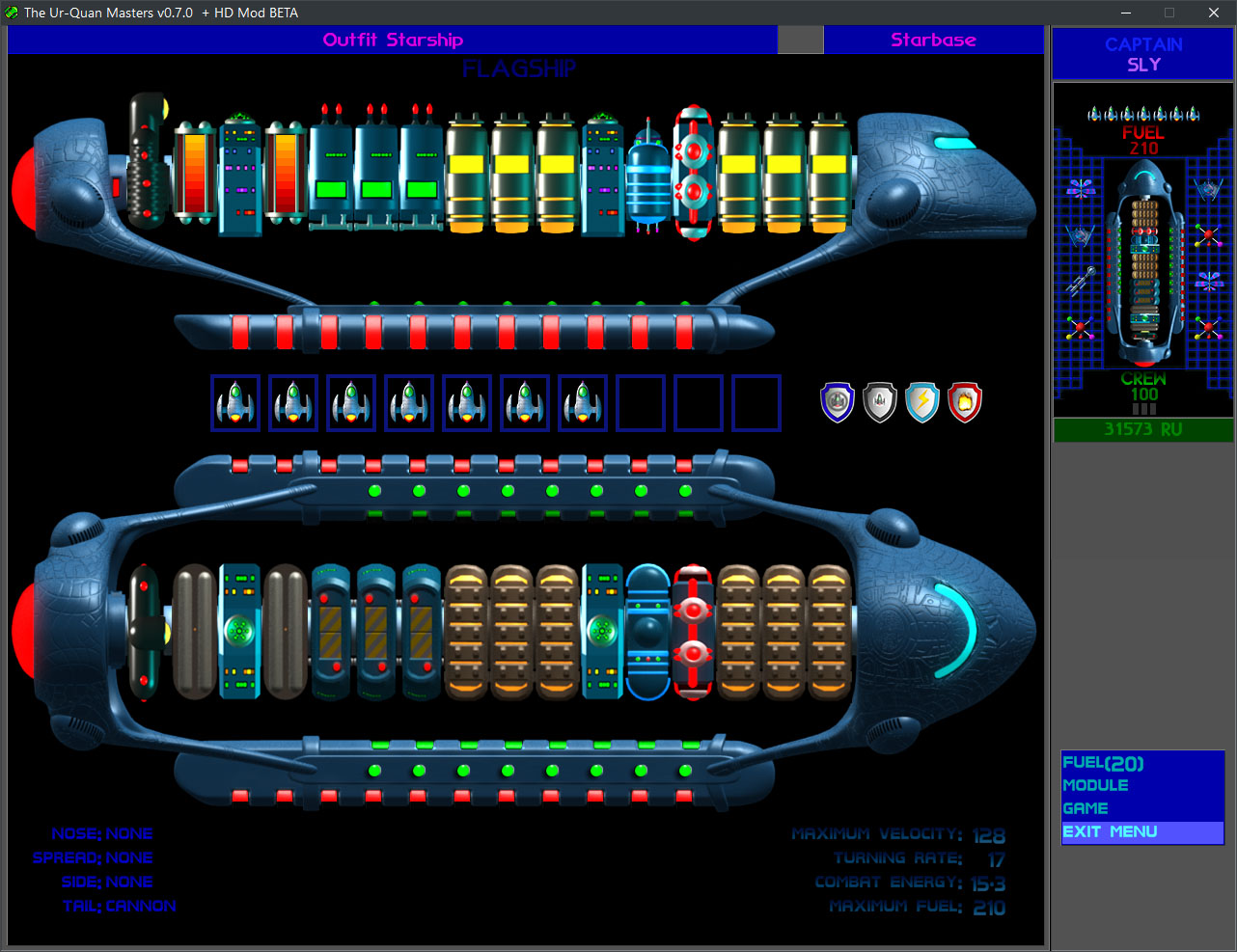Click the grey box beside Starbase header

pos(800,40)
